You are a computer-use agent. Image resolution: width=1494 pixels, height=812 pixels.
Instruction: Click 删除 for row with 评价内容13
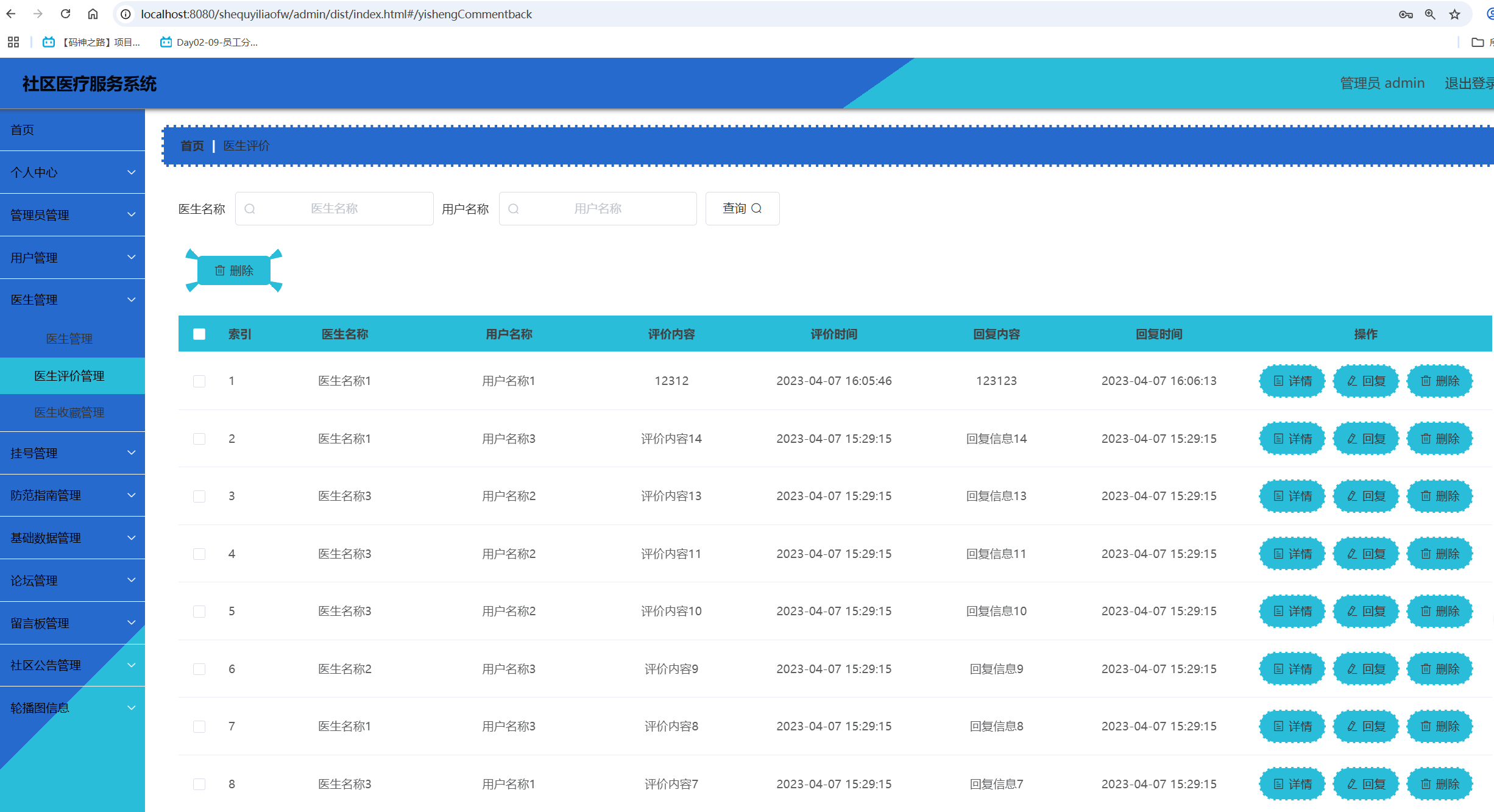(1440, 496)
